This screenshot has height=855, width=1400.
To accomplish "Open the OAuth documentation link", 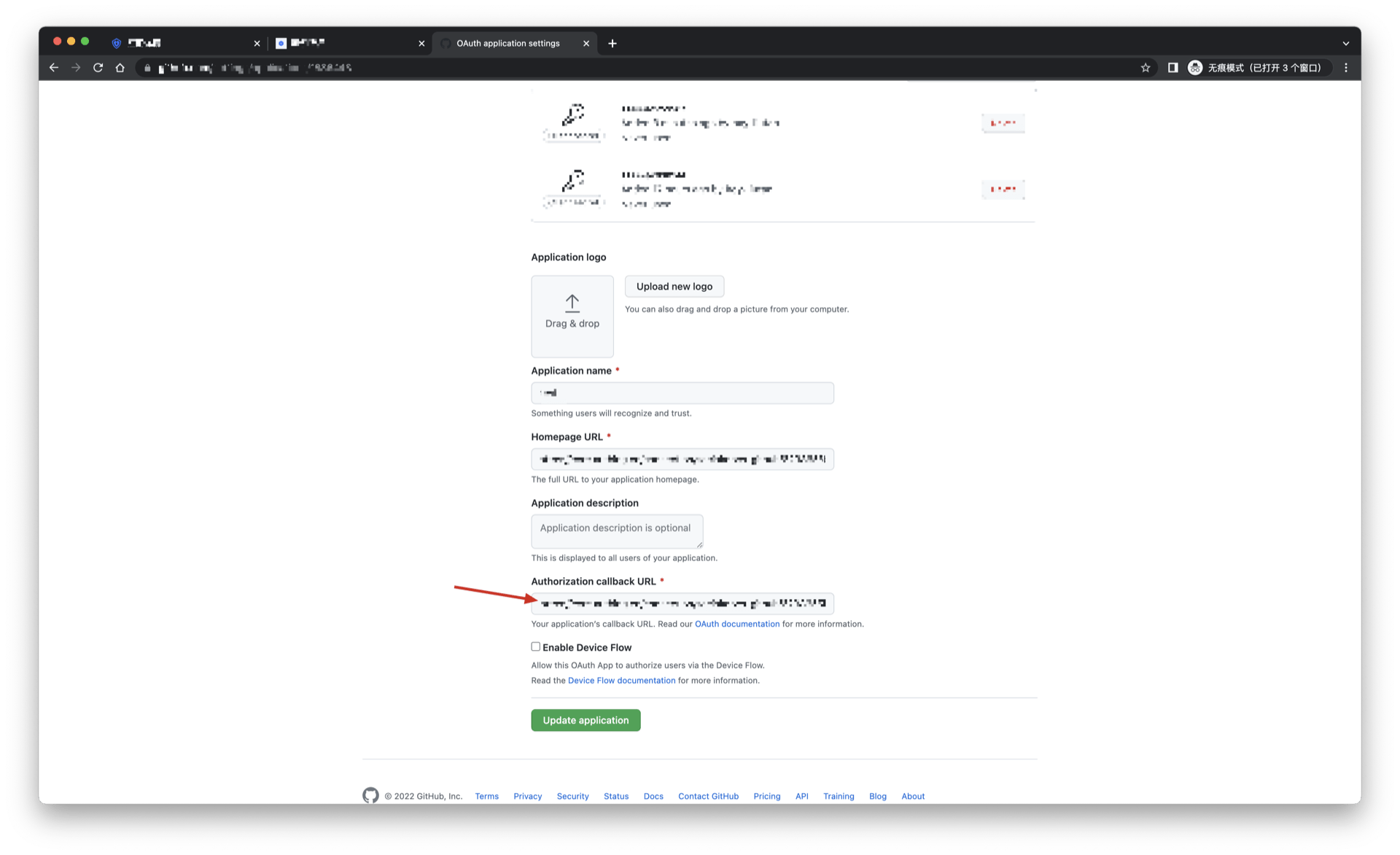I will click(x=736, y=624).
